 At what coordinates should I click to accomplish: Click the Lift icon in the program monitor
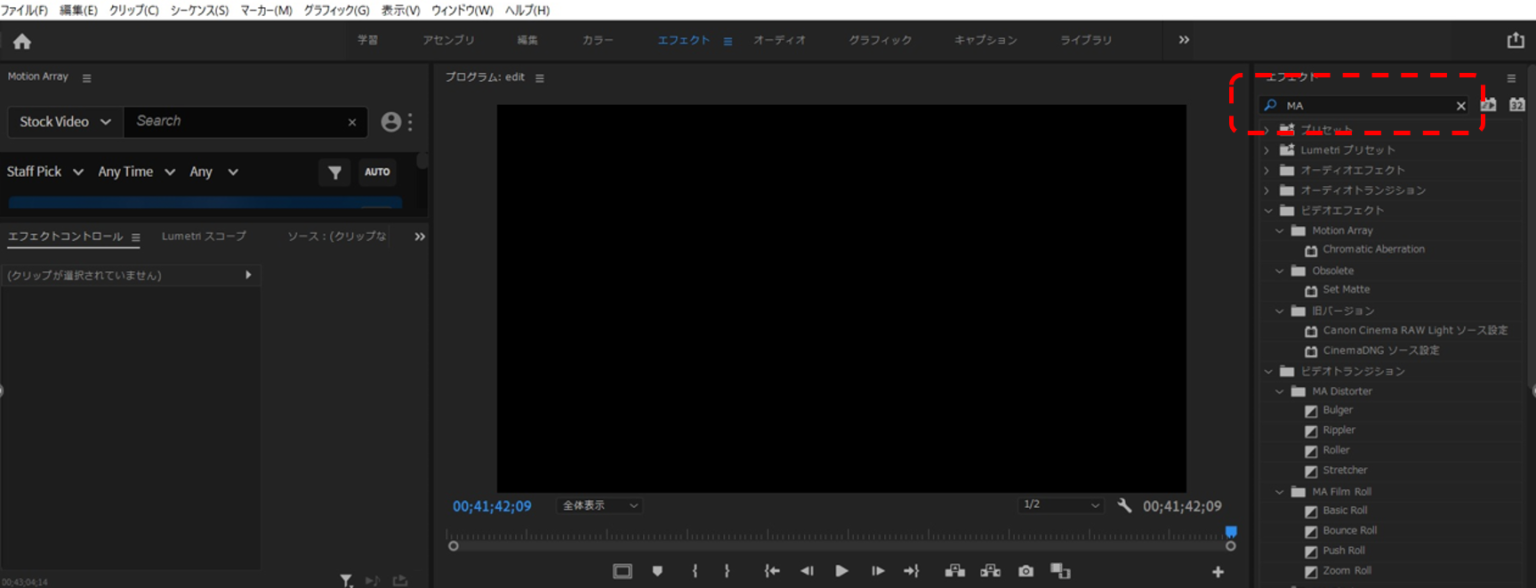pos(954,571)
